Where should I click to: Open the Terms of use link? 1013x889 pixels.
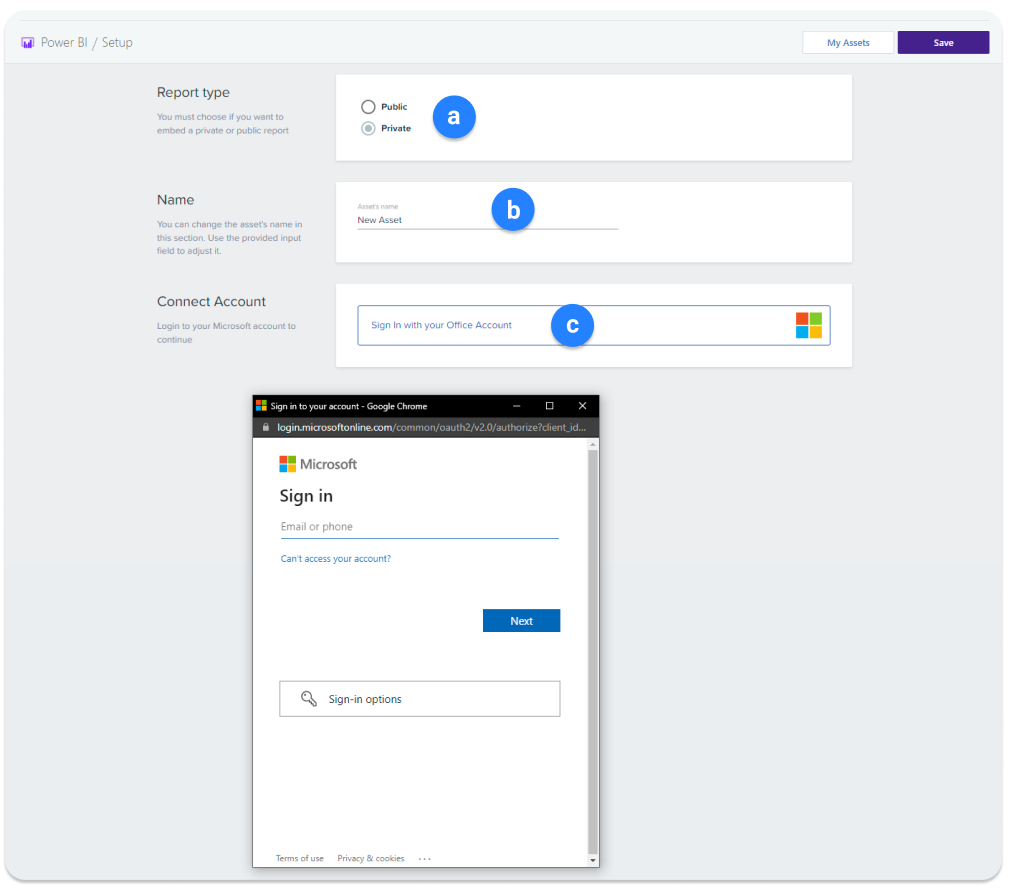click(300, 859)
